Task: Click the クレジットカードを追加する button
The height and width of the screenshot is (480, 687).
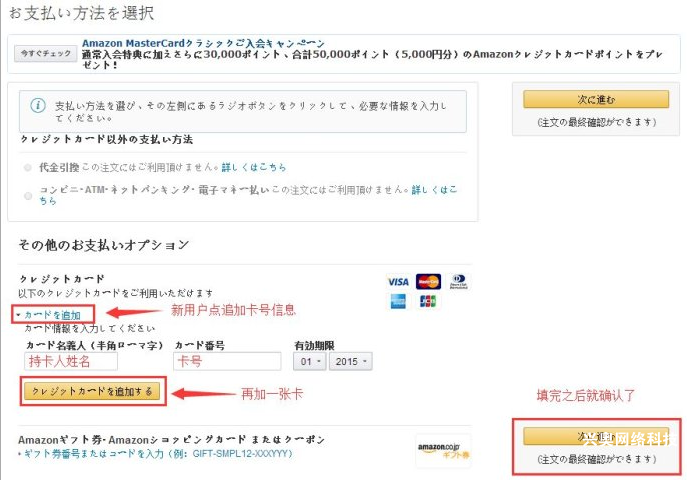Action: pyautogui.click(x=92, y=391)
